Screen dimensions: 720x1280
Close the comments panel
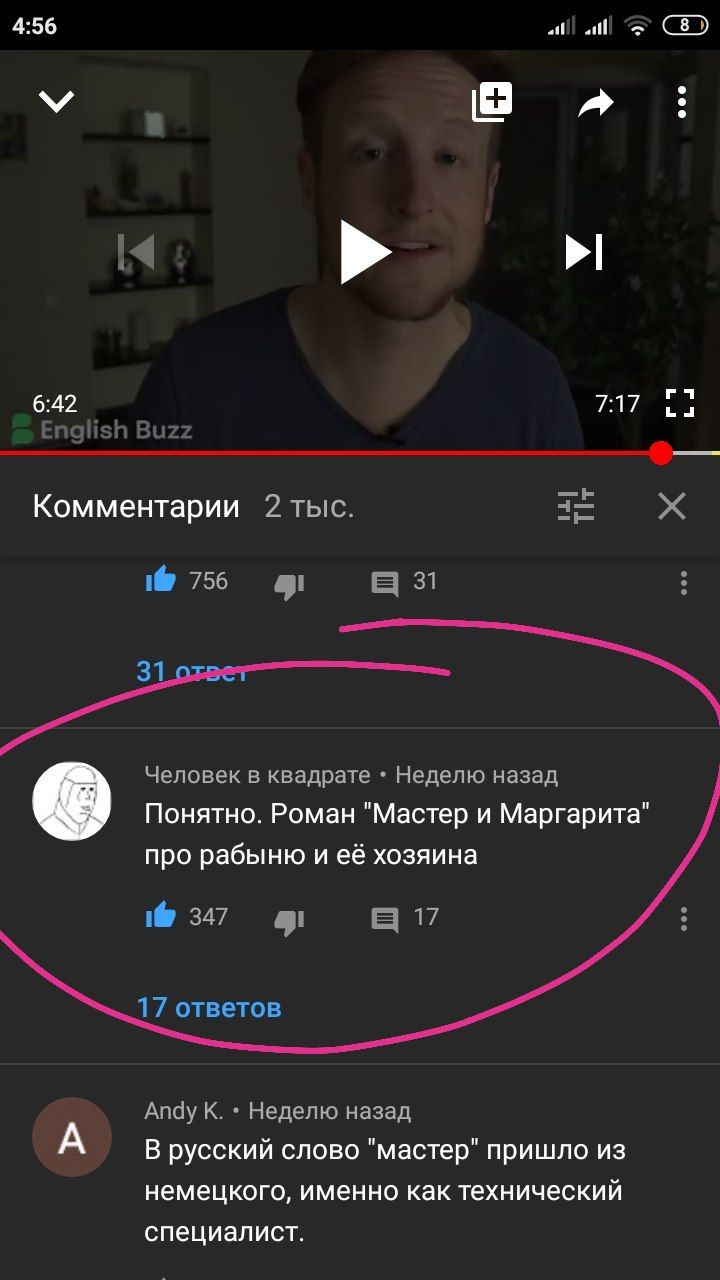(x=672, y=506)
